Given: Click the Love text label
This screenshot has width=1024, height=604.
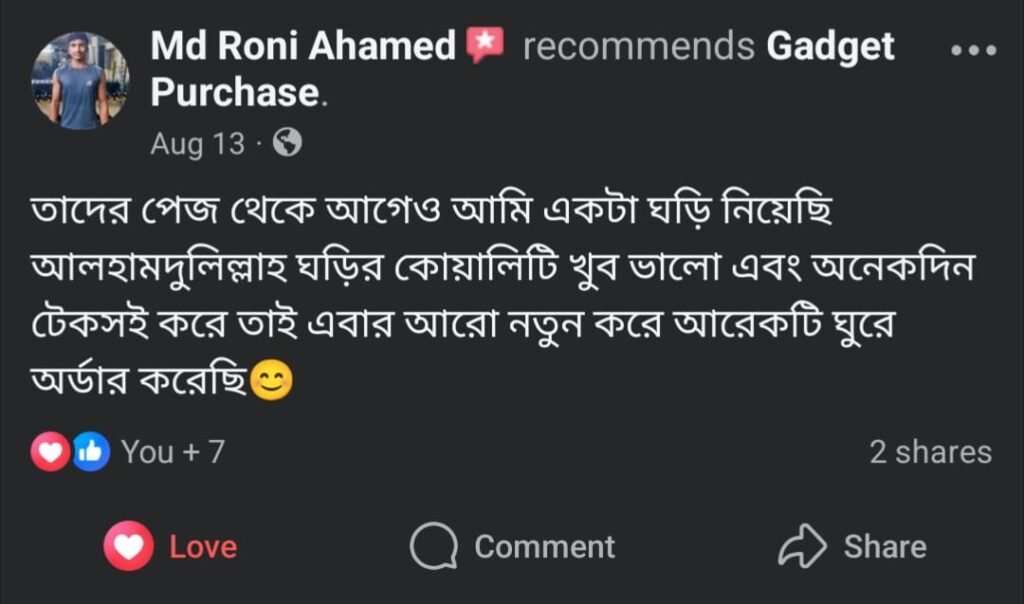Looking at the screenshot, I should [x=203, y=547].
